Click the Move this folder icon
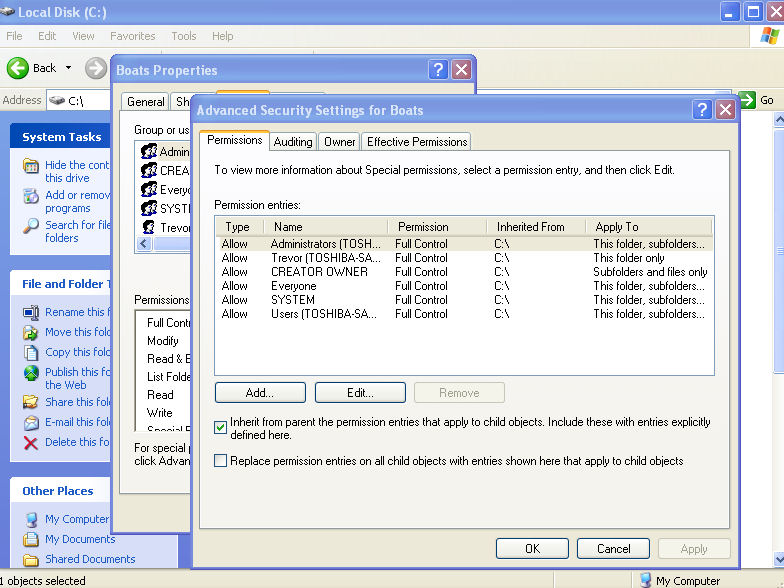 click(31, 332)
